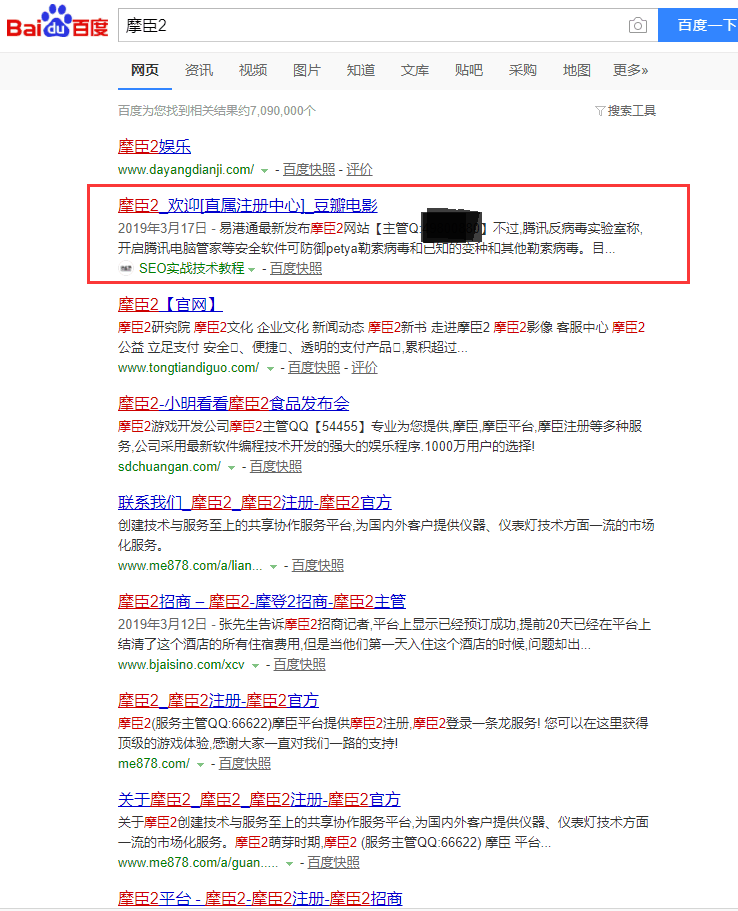Open 百度快照 for me878.com/ result

pos(245,763)
